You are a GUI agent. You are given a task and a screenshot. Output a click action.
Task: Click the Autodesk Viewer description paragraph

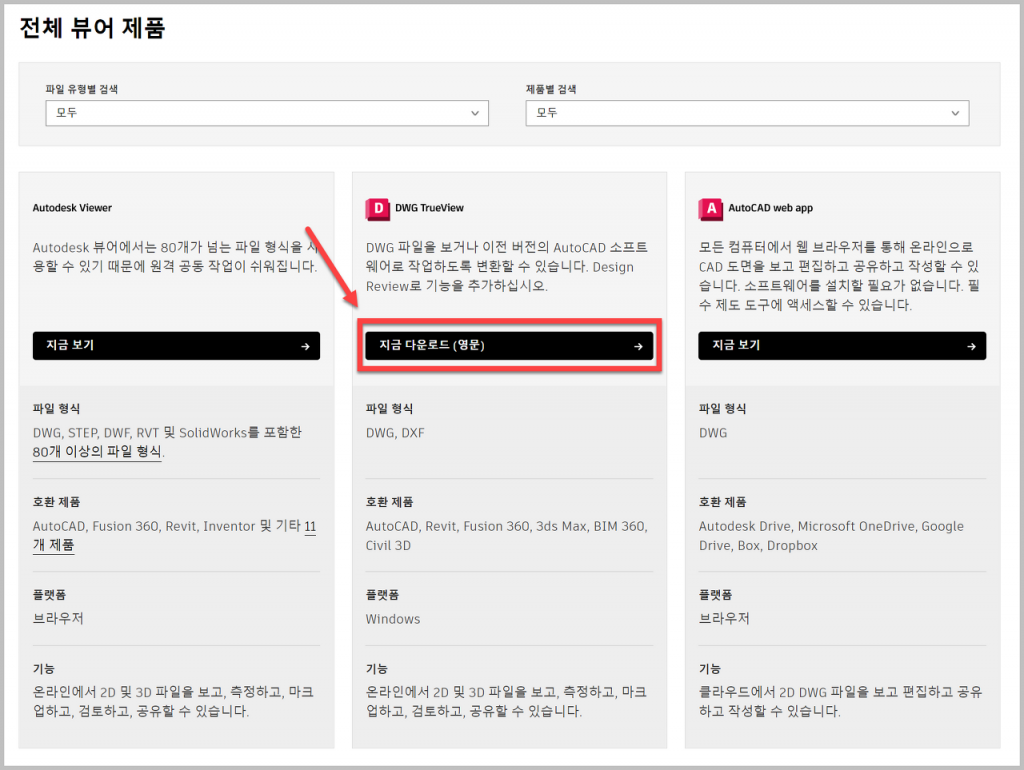point(176,257)
